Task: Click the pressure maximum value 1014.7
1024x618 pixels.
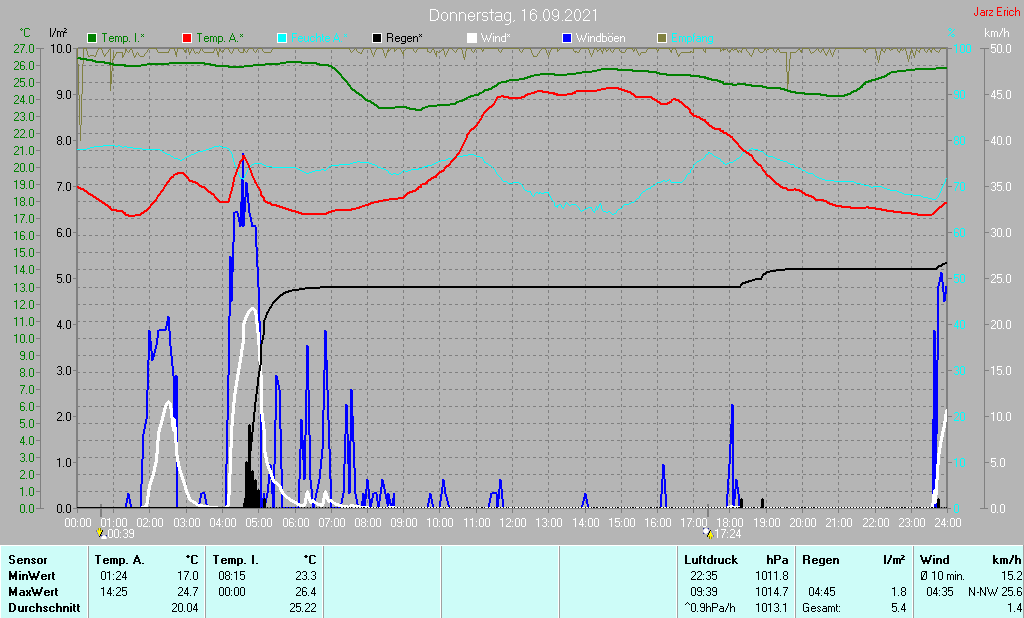Action: pyautogui.click(x=772, y=592)
